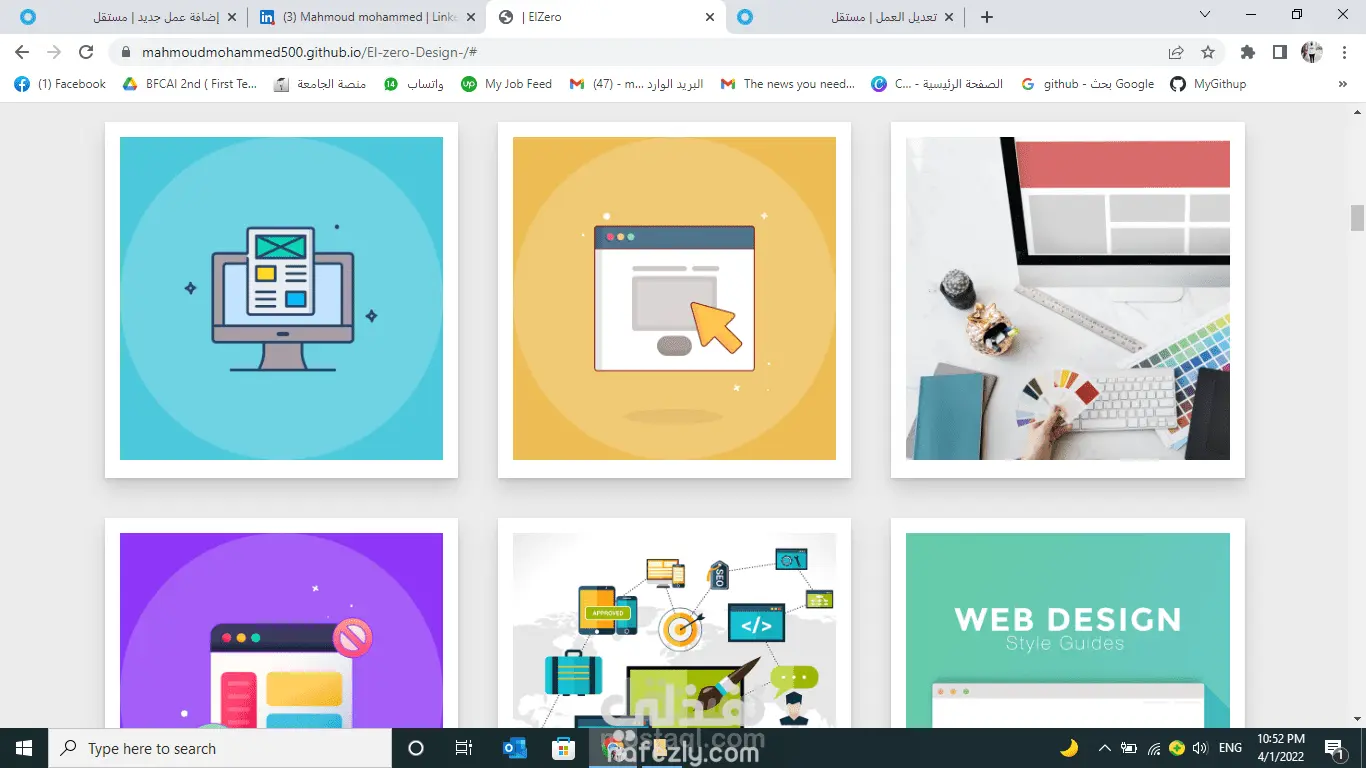Open the clock showing 10:52 PM
The image size is (1366, 768).
click(1283, 748)
